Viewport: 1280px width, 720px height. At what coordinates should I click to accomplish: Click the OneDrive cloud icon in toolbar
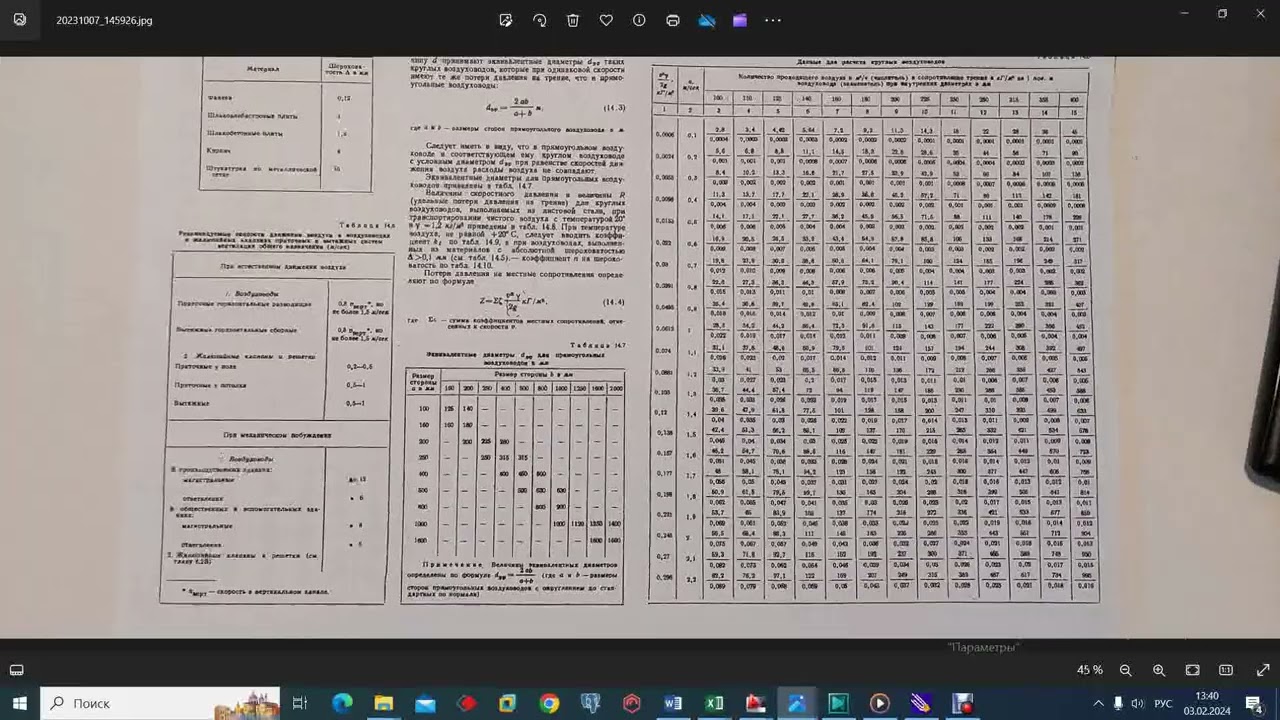coord(707,20)
